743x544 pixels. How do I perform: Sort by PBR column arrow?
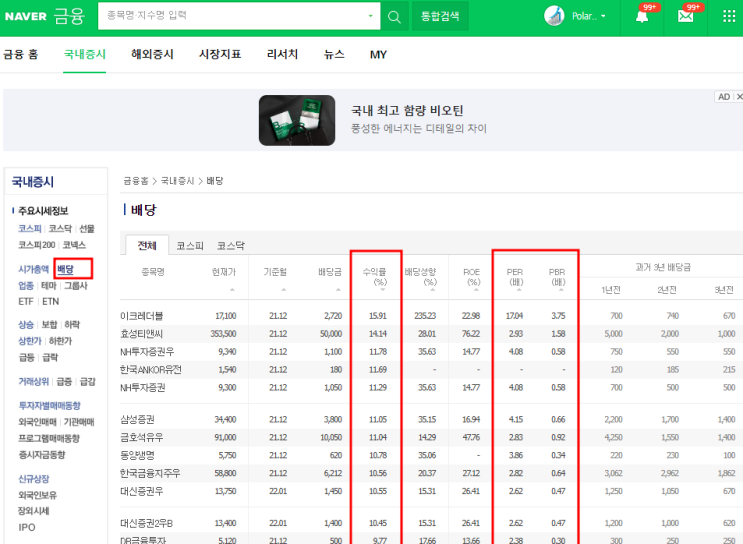(x=561, y=290)
